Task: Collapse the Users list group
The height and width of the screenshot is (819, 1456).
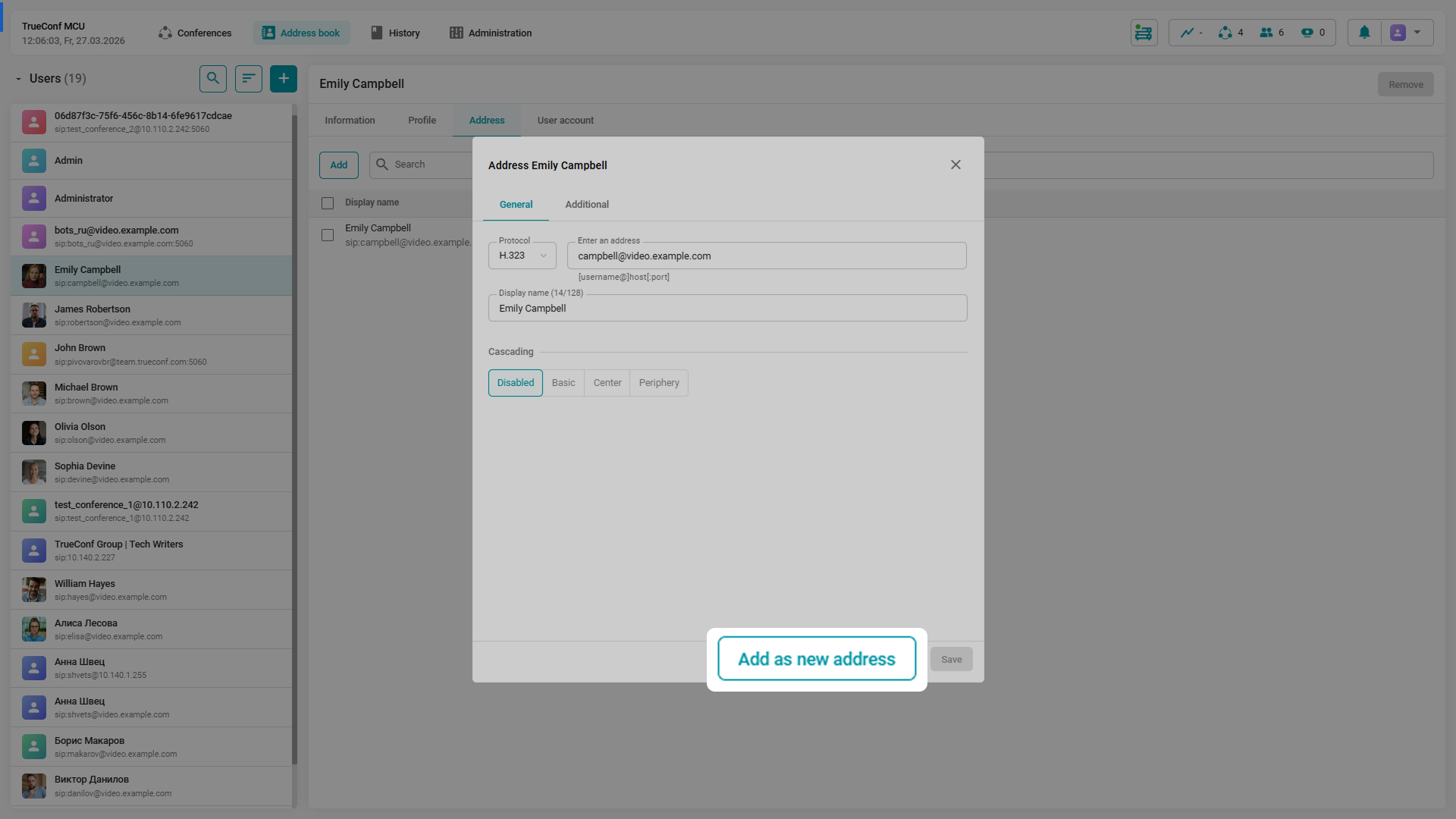Action: pos(18,79)
